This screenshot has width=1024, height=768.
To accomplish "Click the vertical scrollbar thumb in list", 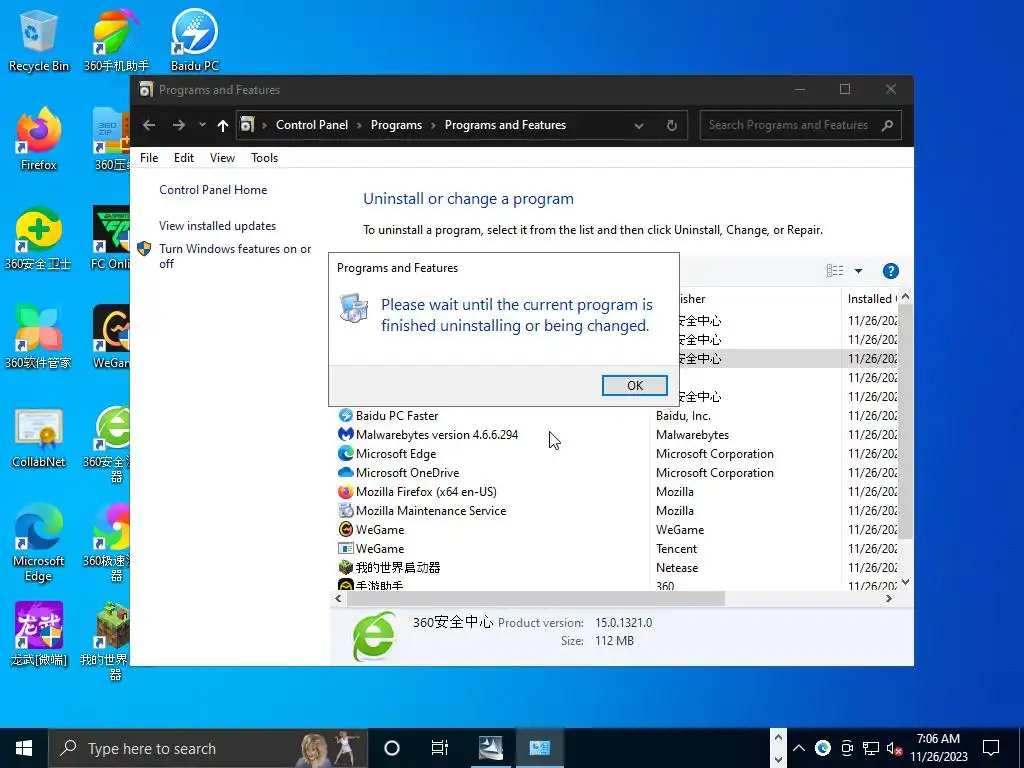I will (905, 421).
